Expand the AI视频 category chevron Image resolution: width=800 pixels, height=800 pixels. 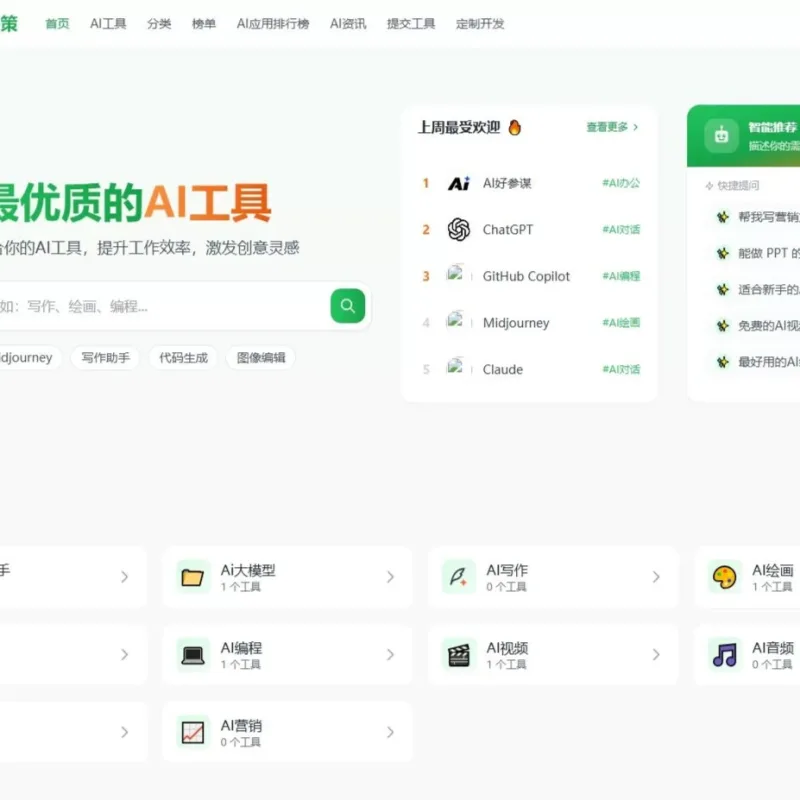[656, 655]
